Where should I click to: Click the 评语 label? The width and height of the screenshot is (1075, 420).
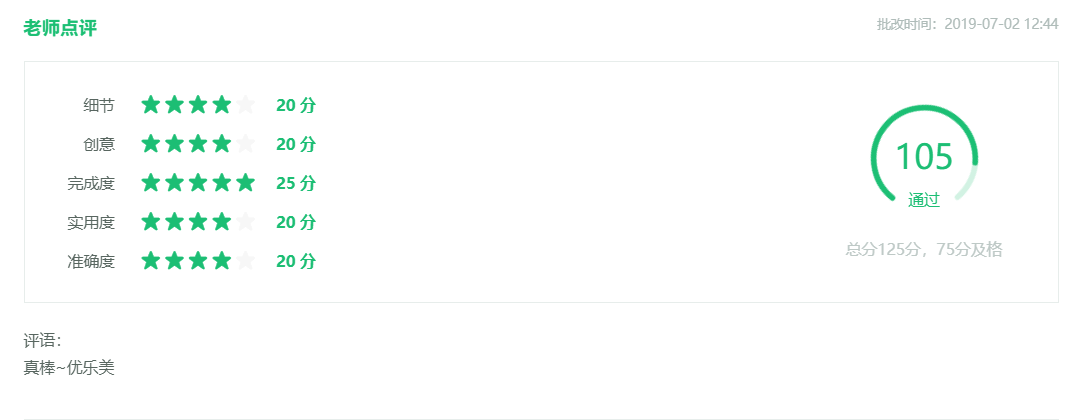click(43, 341)
